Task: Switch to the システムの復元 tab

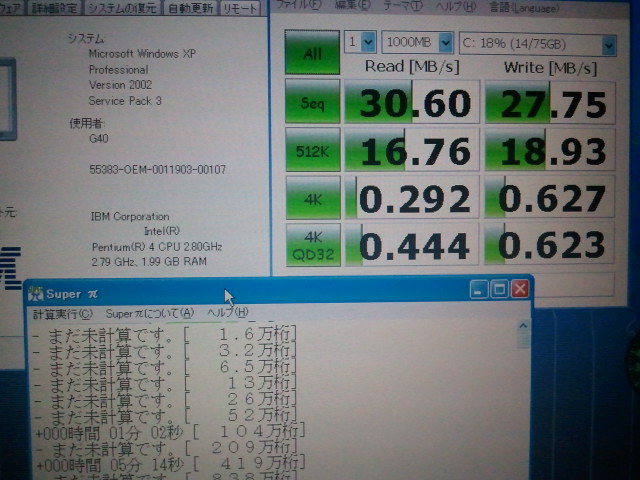Action: tap(122, 8)
